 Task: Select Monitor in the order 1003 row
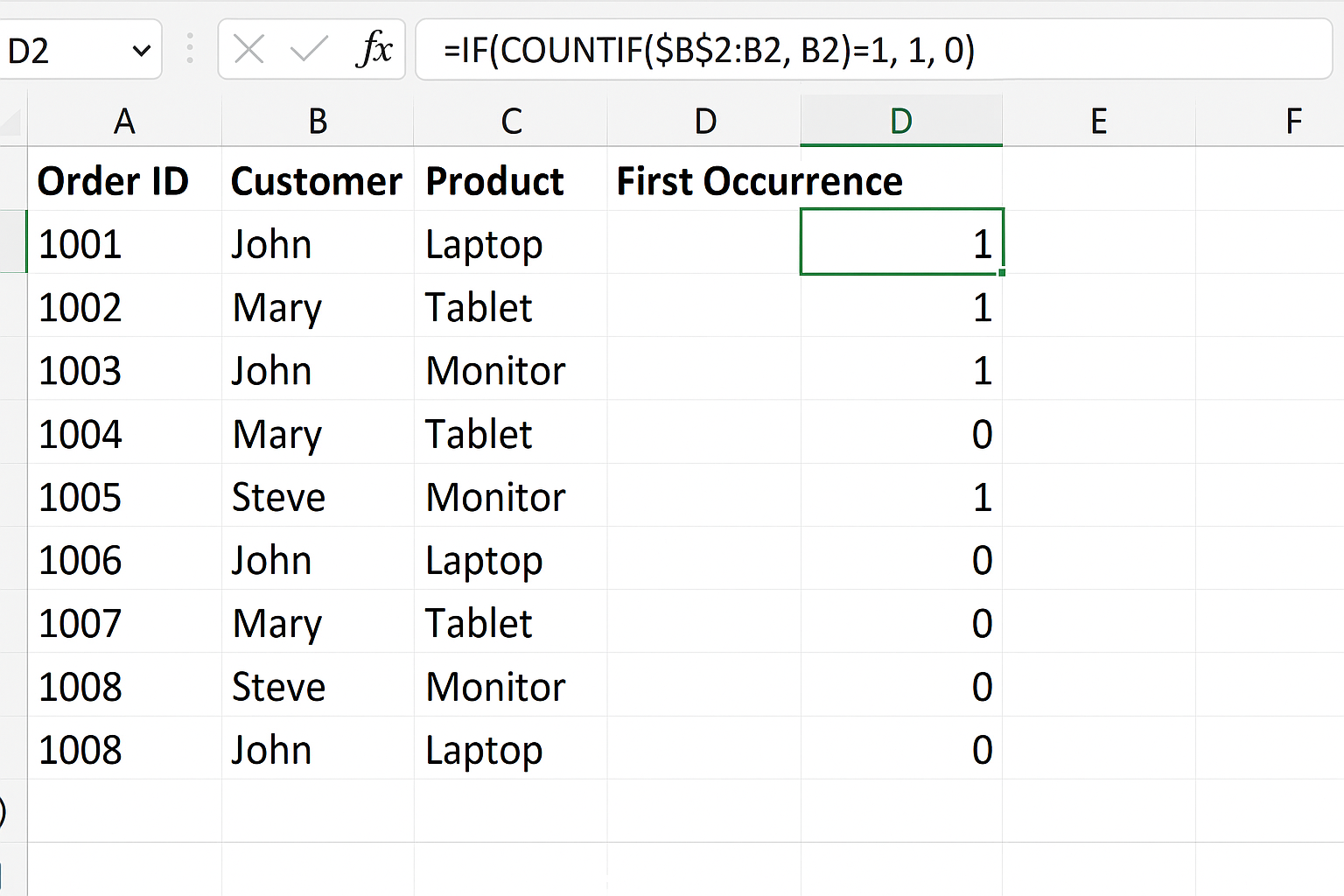click(511, 368)
